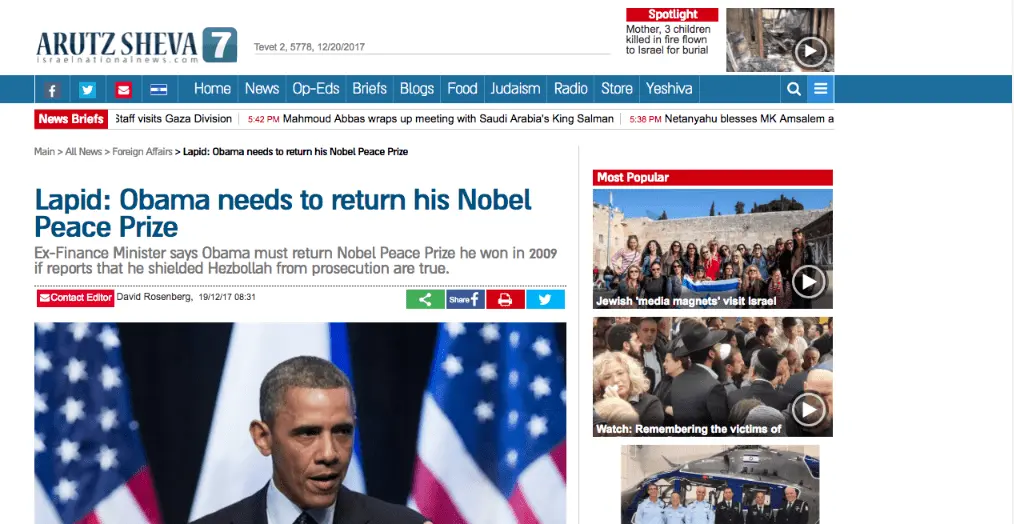1014x524 pixels.
Task: Switch language via Israeli flag icon
Action: [x=158, y=90]
